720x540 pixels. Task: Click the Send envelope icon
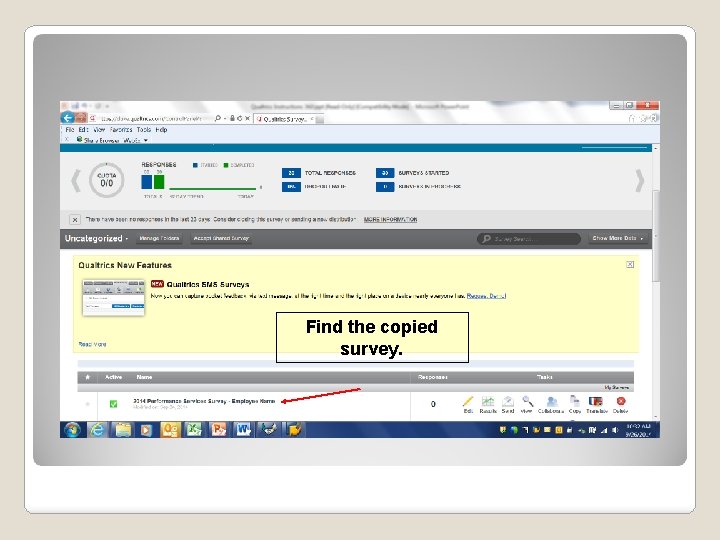point(507,402)
